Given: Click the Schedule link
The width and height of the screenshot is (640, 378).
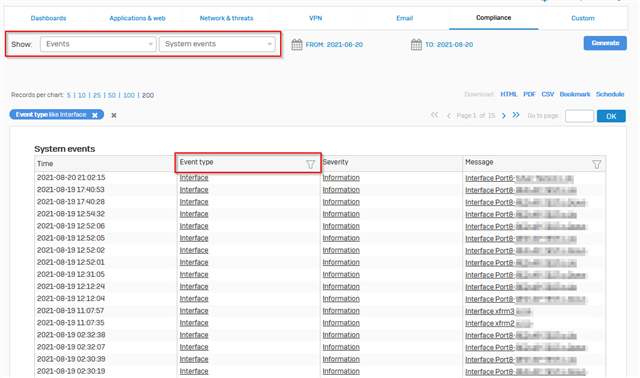Looking at the screenshot, I should (x=610, y=94).
